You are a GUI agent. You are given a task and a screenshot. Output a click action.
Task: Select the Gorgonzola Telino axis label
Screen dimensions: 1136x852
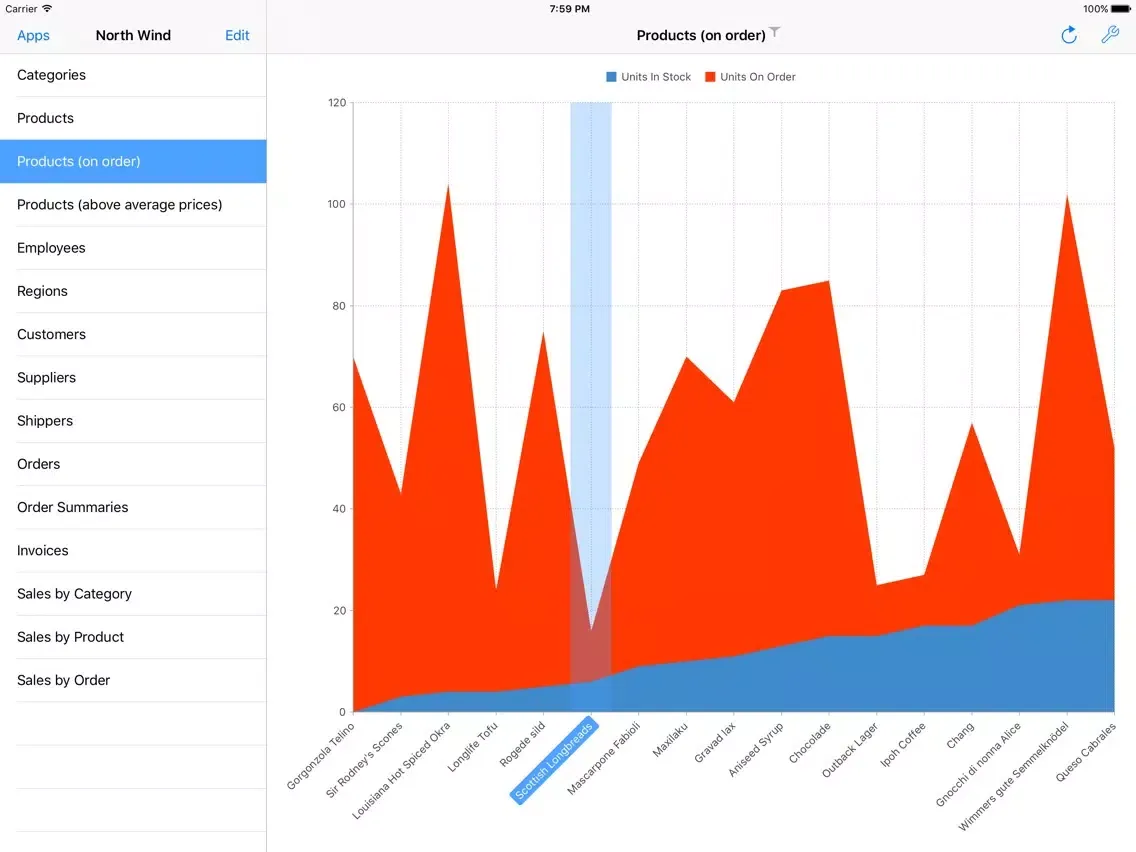(x=320, y=756)
